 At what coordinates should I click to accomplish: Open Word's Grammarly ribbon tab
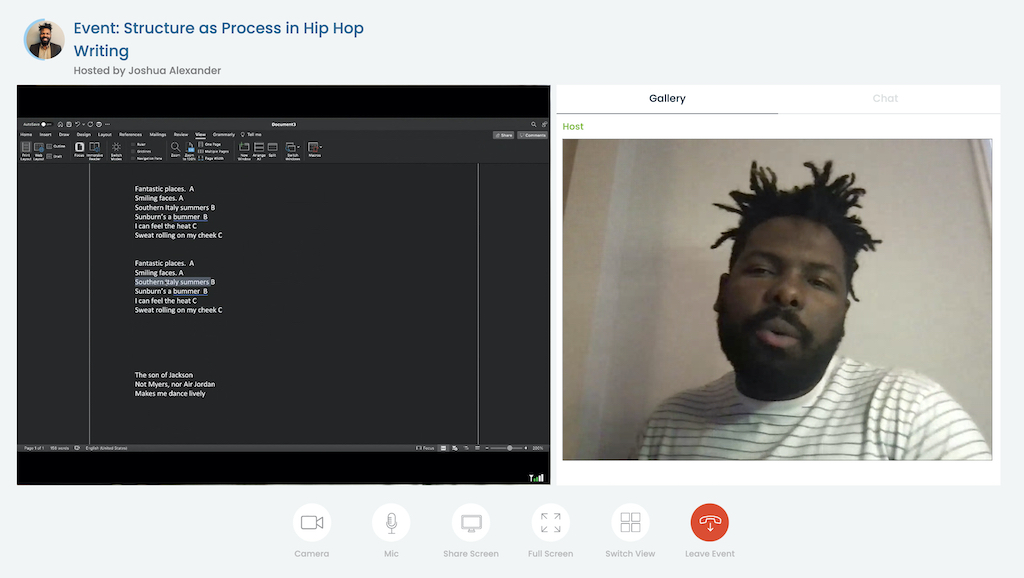click(x=224, y=135)
